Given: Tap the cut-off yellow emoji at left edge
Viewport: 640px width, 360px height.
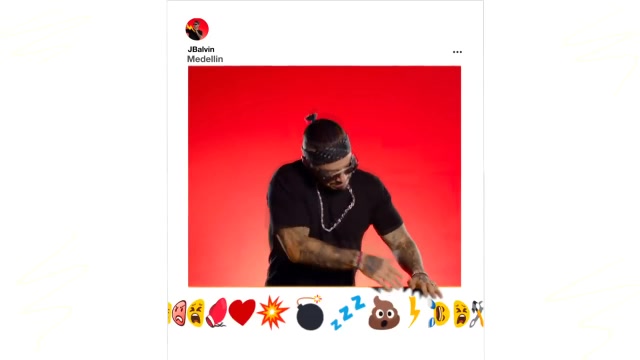Looking at the screenshot, I should click(x=169, y=313).
